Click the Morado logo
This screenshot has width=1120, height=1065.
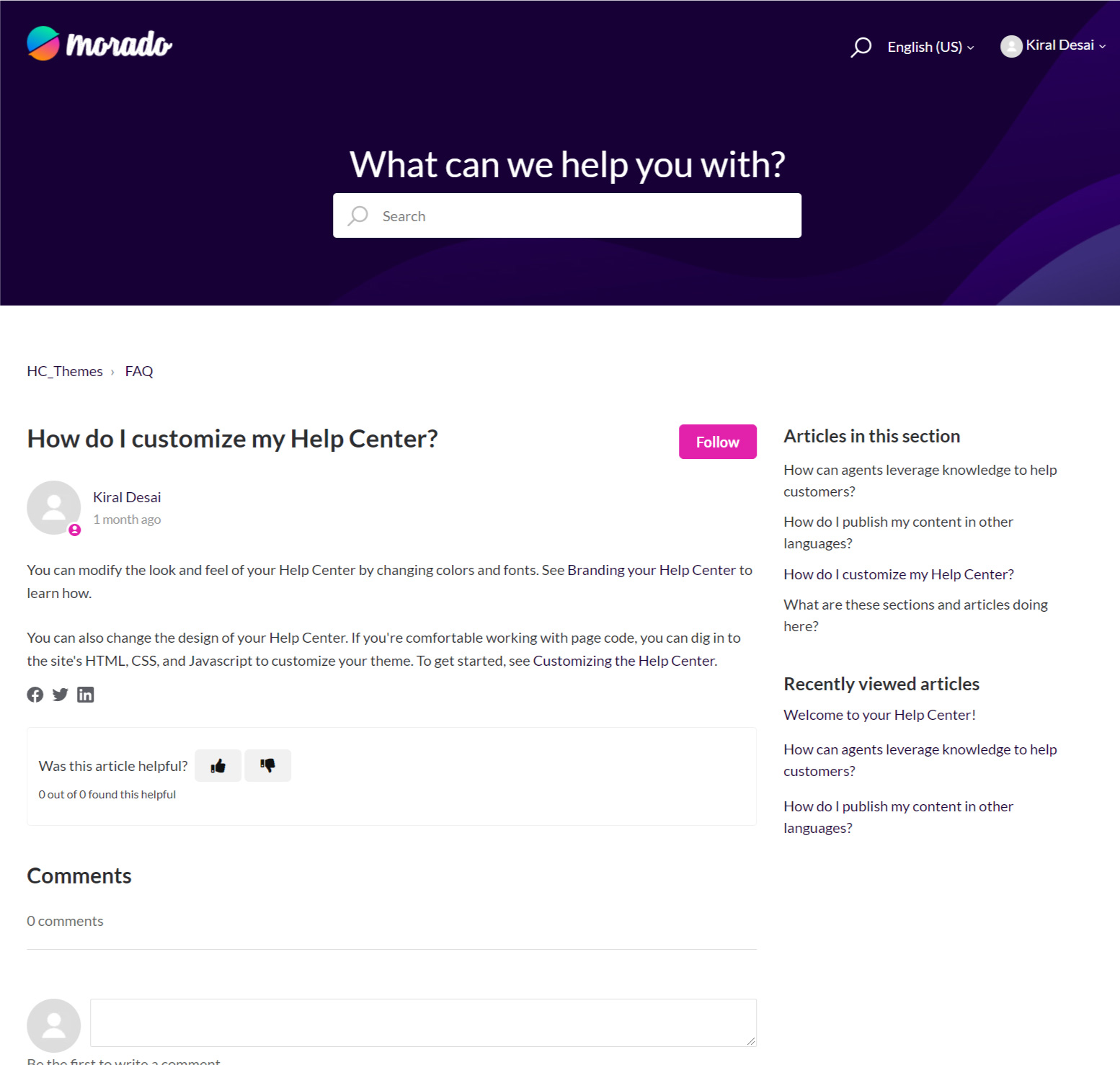(99, 44)
